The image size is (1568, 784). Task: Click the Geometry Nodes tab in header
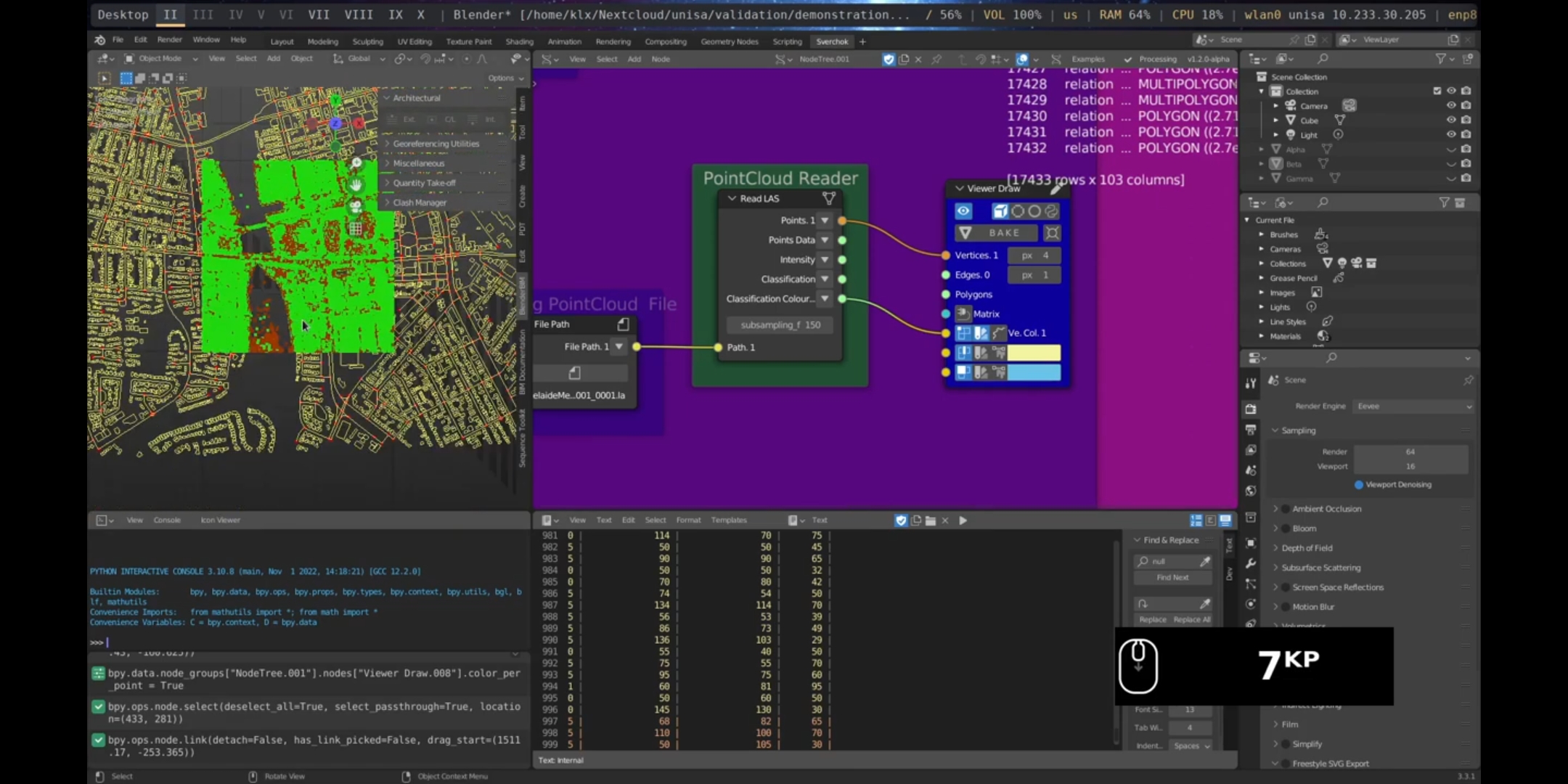pos(729,41)
